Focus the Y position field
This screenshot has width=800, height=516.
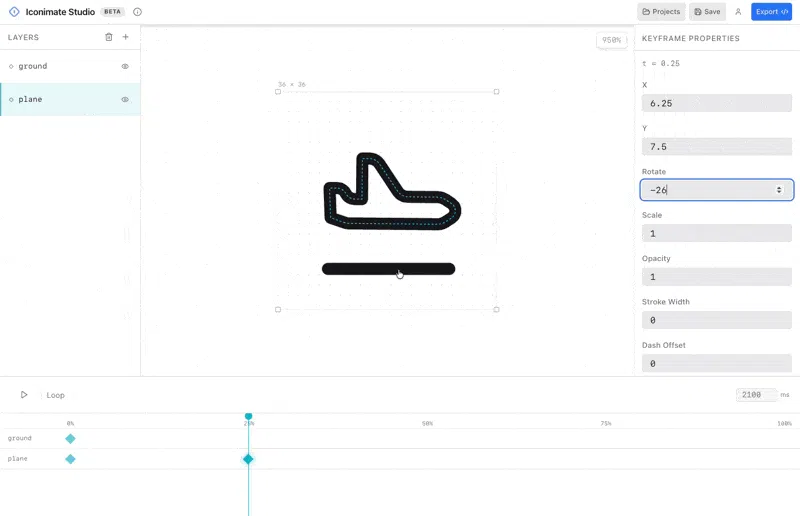(716, 146)
